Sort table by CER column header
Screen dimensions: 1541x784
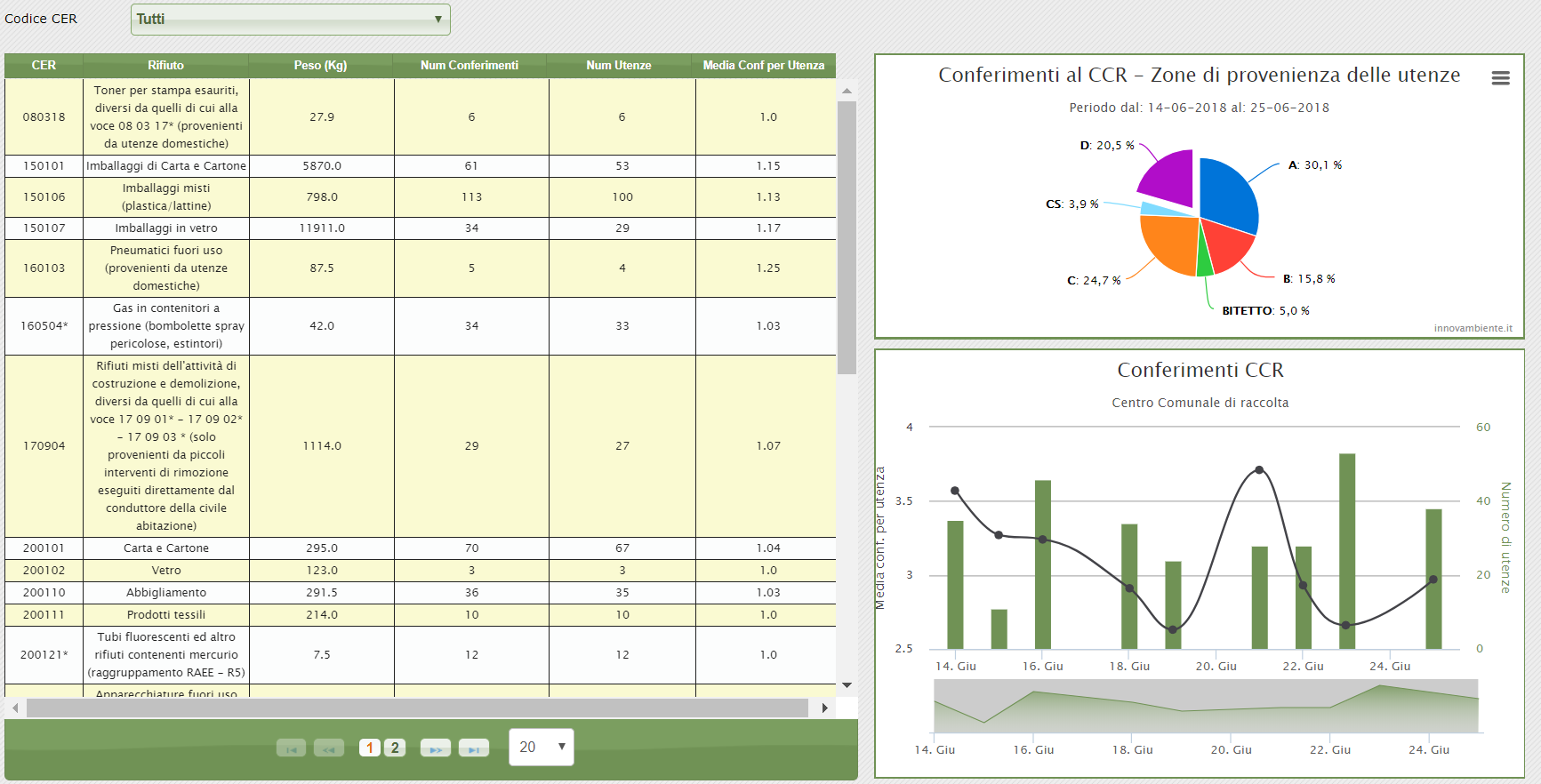[44, 65]
